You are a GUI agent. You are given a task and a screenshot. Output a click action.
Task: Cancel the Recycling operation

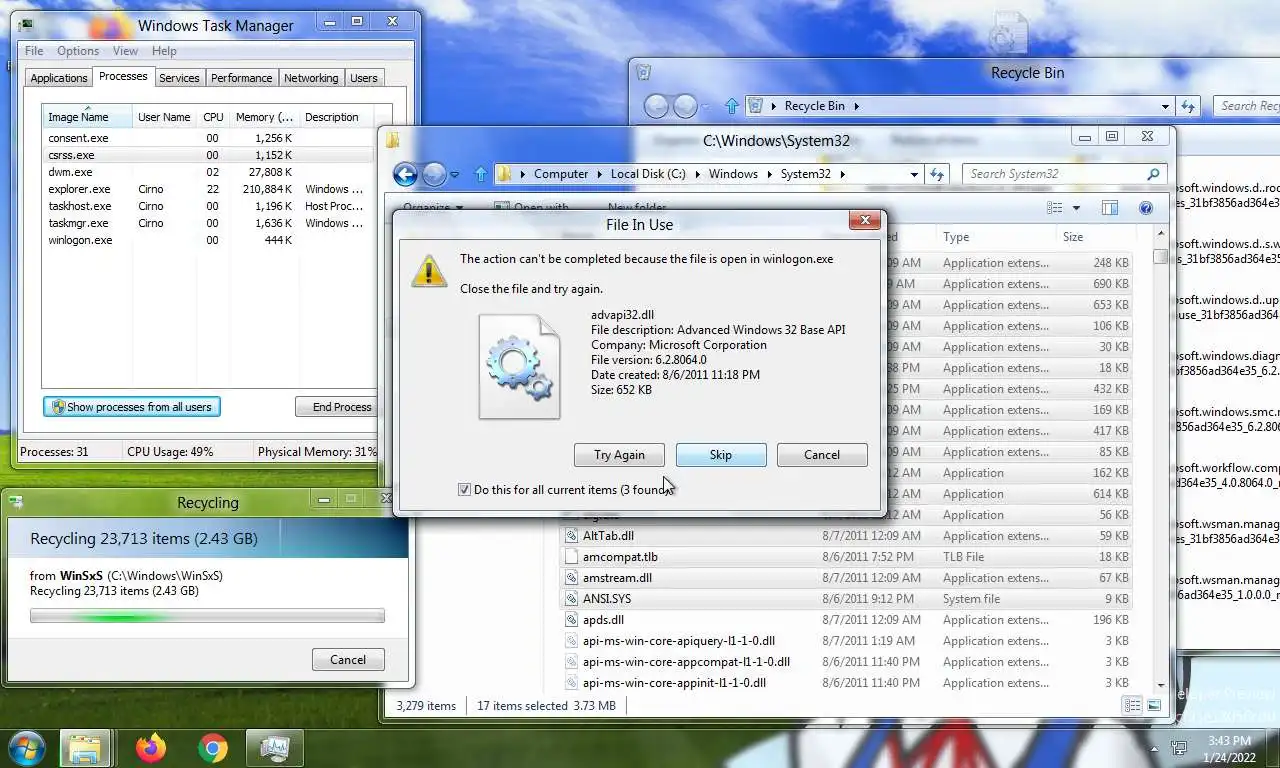348,660
